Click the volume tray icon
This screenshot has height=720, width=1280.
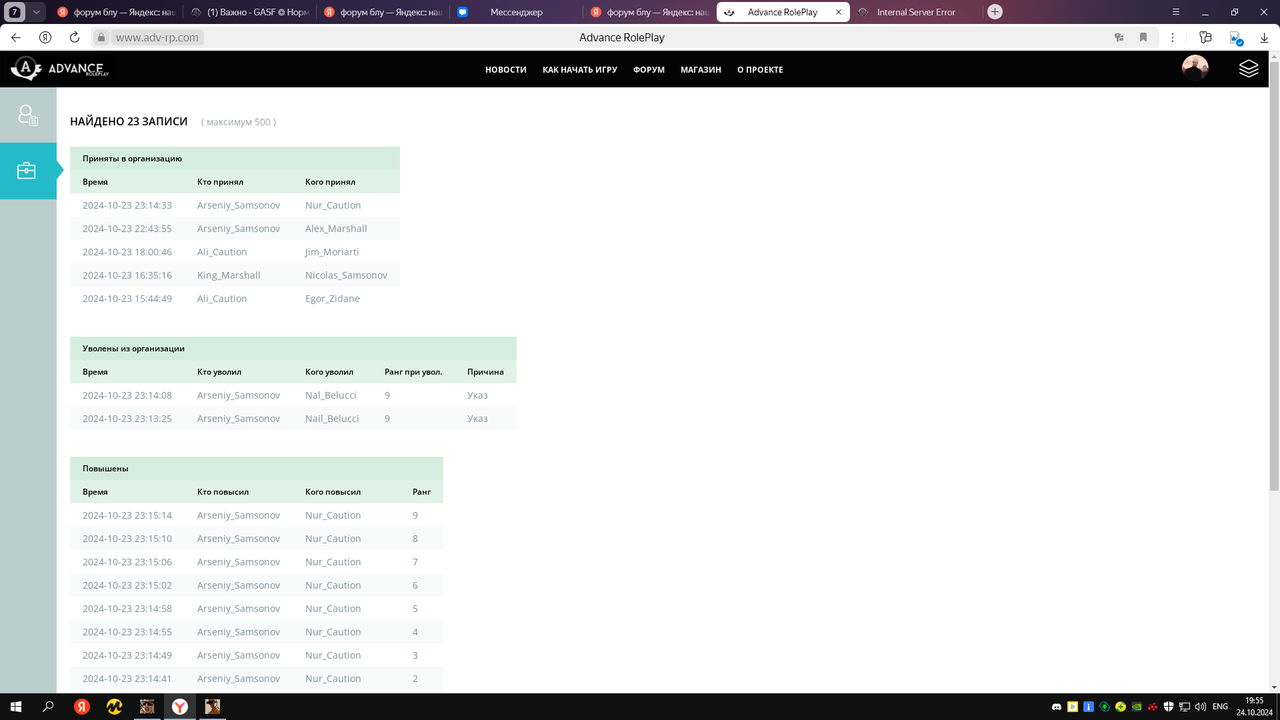click(1199, 707)
